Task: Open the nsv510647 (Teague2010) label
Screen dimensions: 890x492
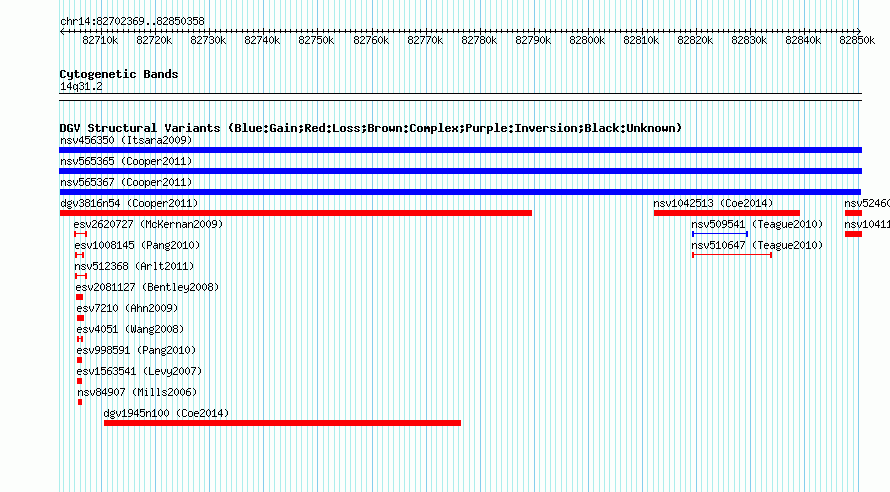Action: (x=757, y=245)
